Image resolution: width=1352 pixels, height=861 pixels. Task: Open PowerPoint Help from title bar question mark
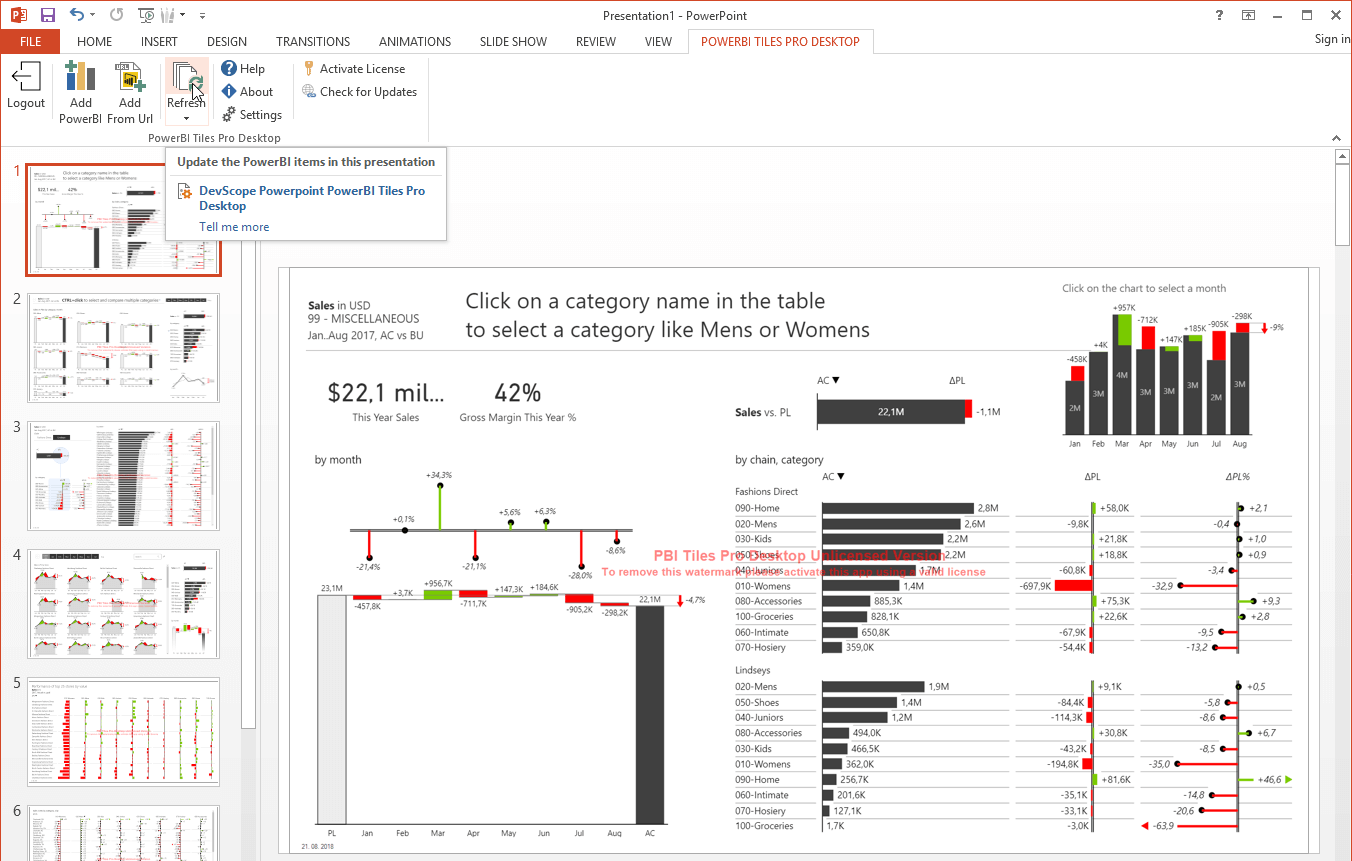coord(1219,15)
